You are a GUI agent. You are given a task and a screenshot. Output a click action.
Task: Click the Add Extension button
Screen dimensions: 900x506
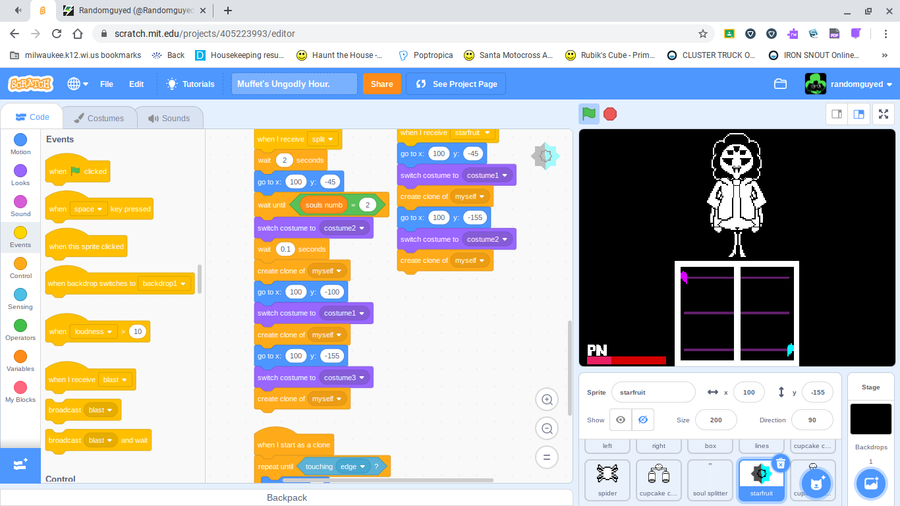(x=20, y=465)
